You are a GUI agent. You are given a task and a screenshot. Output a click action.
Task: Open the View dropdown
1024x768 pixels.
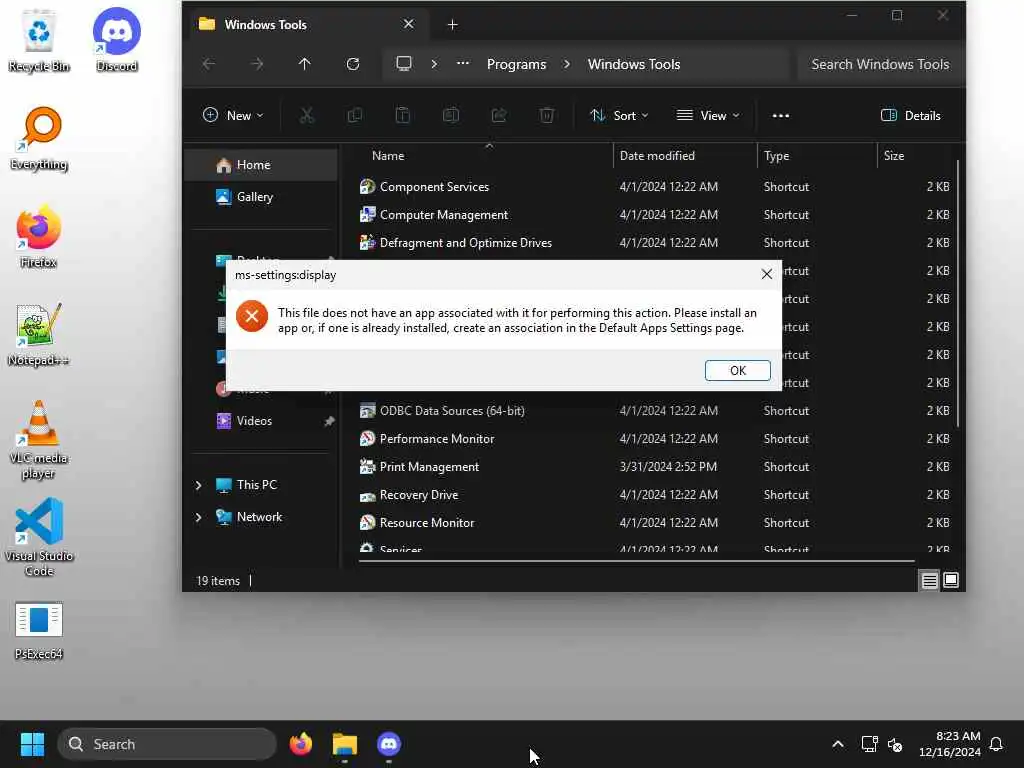pos(708,116)
